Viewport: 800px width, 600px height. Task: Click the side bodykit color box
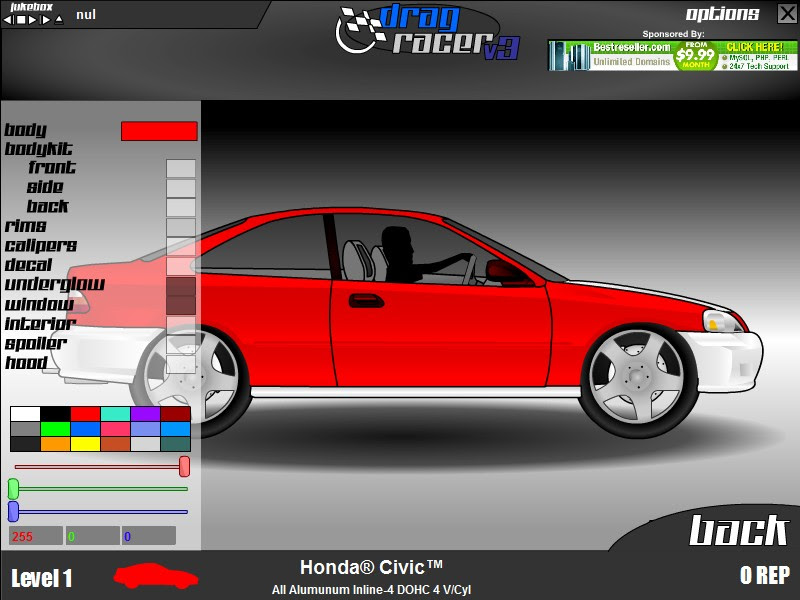pyautogui.click(x=181, y=188)
